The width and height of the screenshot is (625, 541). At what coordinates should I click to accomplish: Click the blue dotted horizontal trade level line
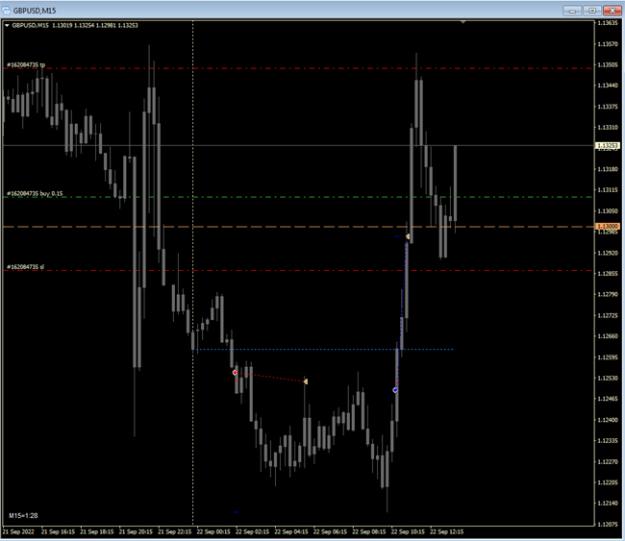point(325,349)
